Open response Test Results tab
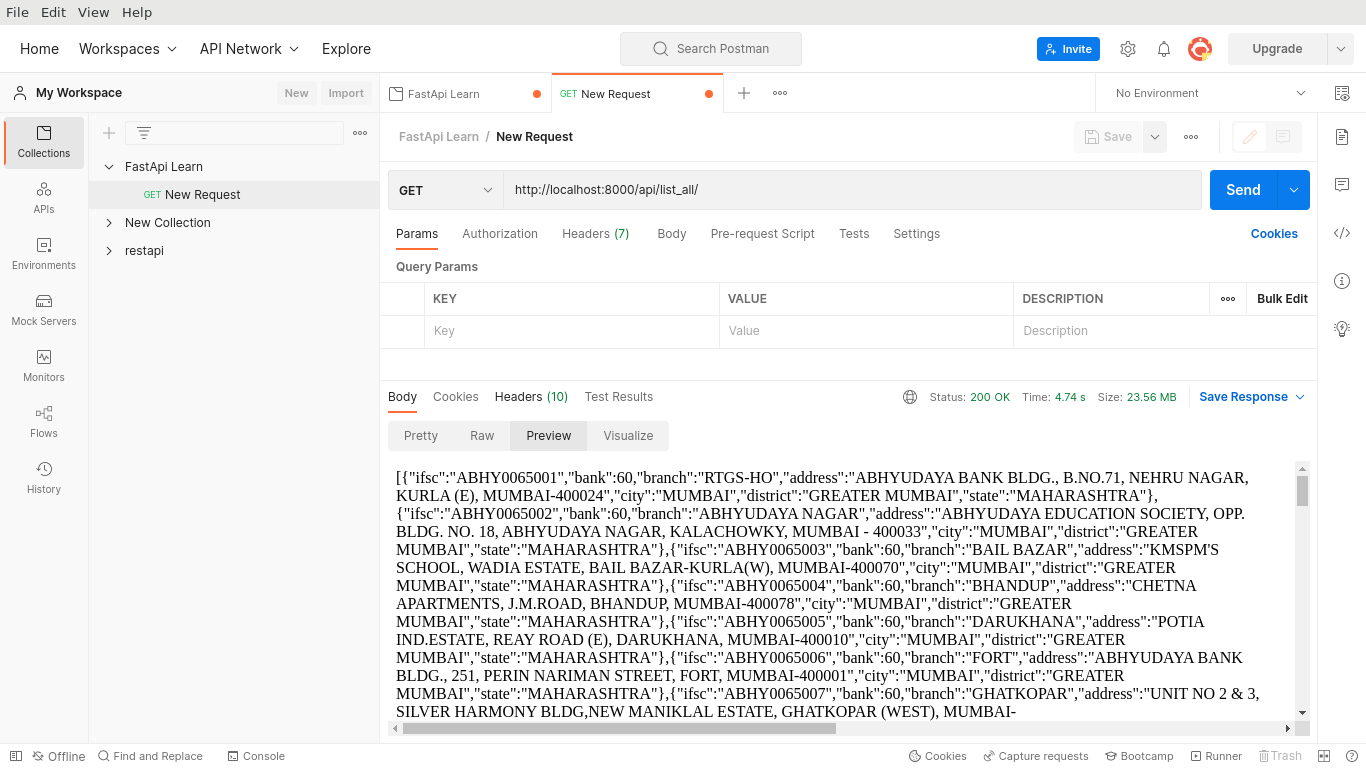Image resolution: width=1366 pixels, height=768 pixels. [619, 397]
